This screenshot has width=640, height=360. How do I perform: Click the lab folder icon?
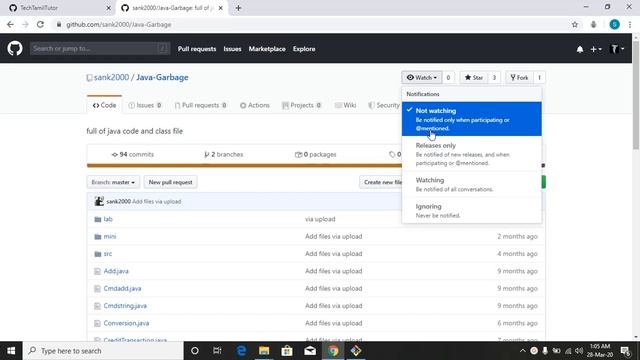[98, 220]
